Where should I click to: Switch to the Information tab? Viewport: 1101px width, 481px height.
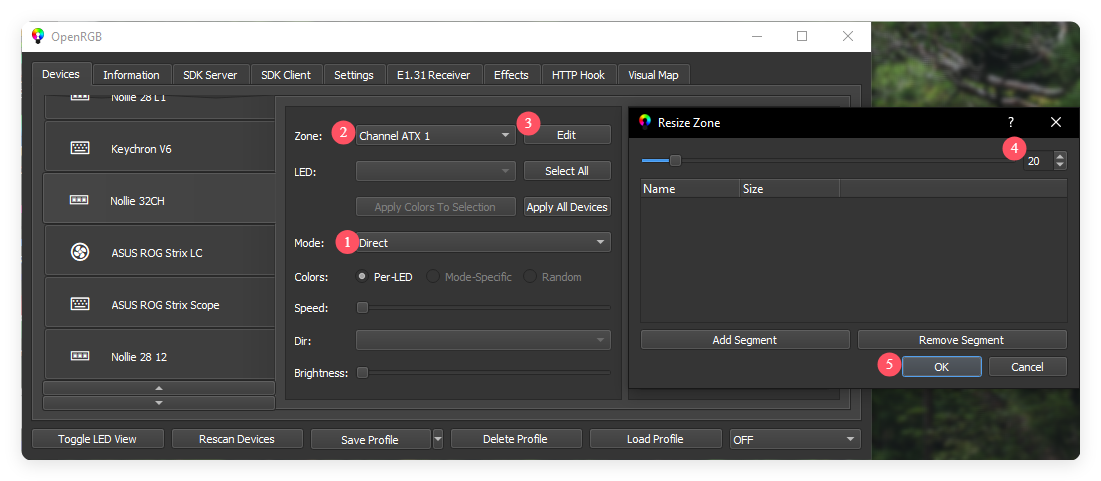(x=131, y=74)
